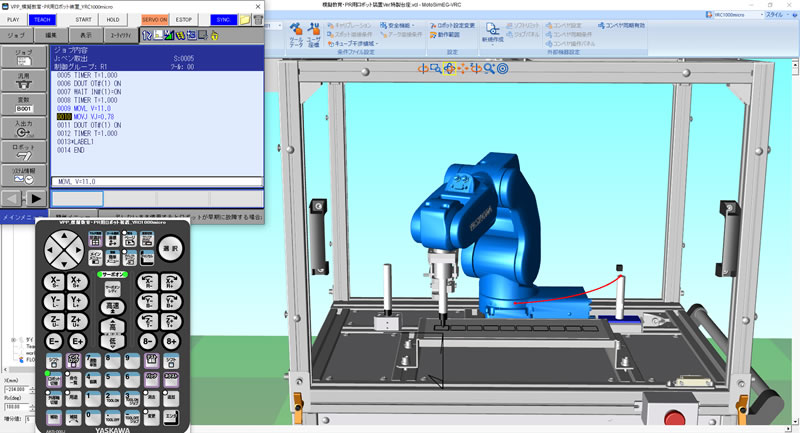Screen dimensions: 800x433
Task: Toggle the SERVO ON button
Action: (x=154, y=19)
